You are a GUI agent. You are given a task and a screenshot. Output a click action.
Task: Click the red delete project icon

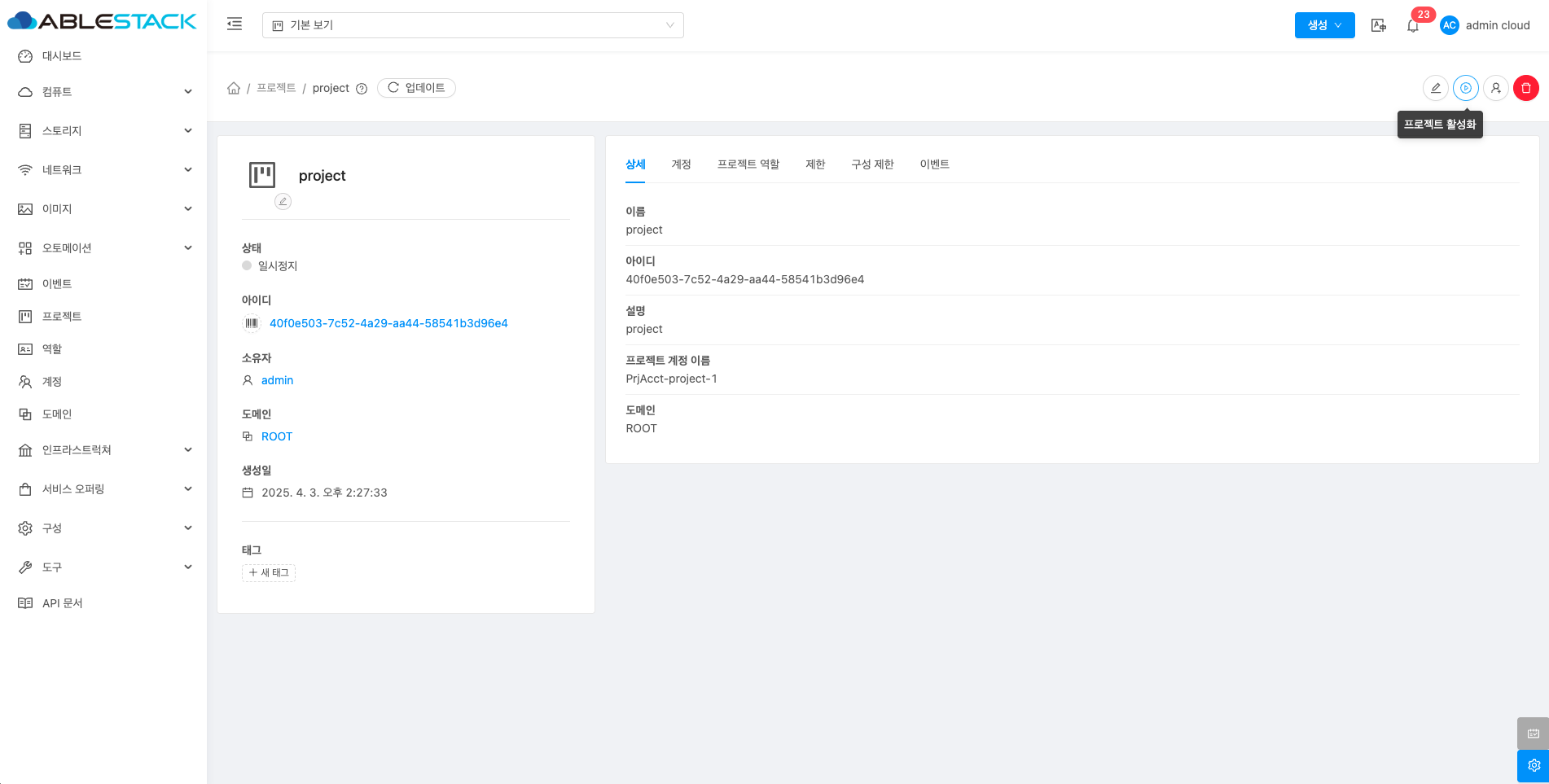[x=1525, y=88]
